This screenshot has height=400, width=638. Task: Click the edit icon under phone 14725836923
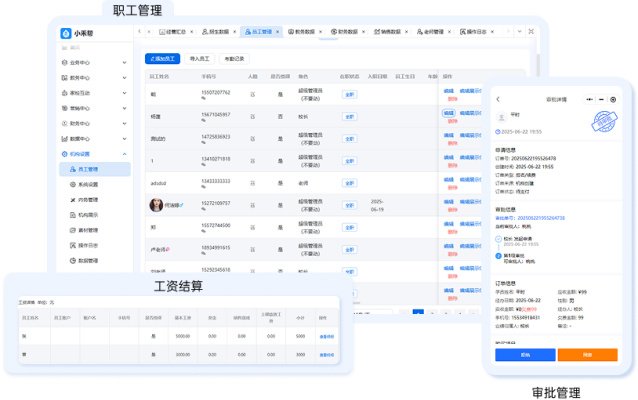pyautogui.click(x=203, y=143)
